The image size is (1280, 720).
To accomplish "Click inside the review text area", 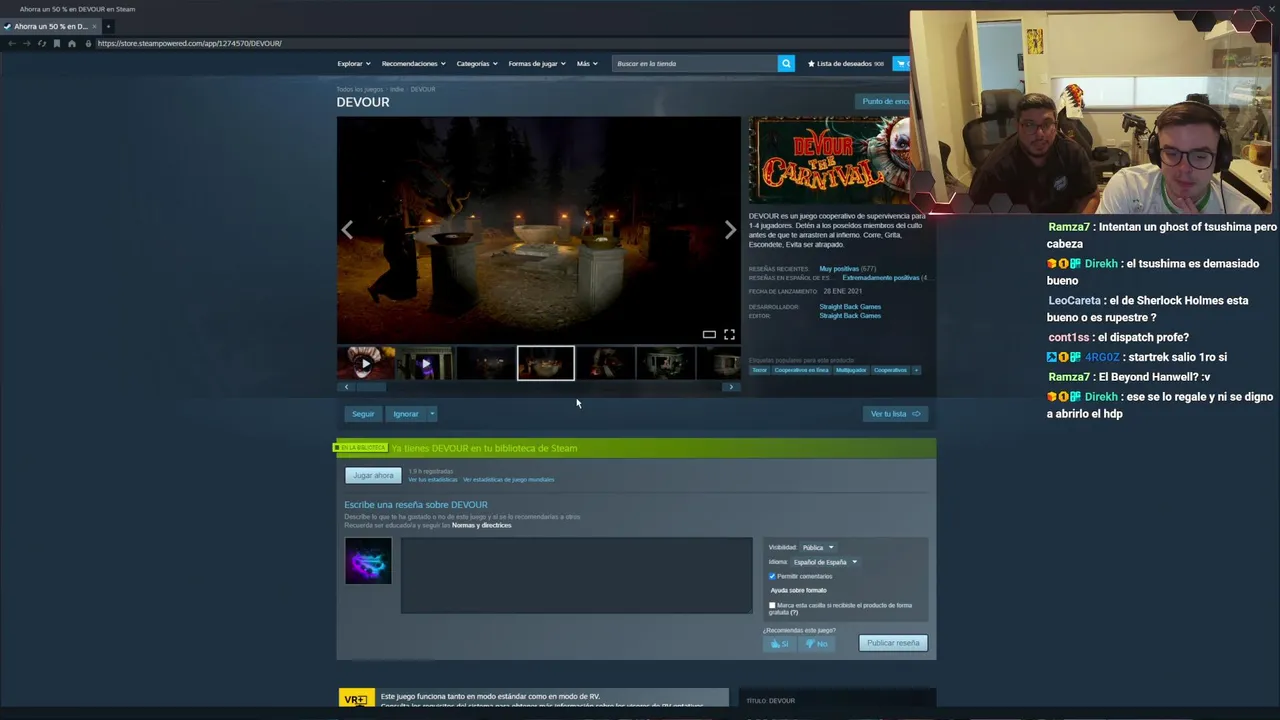I will pyautogui.click(x=576, y=575).
